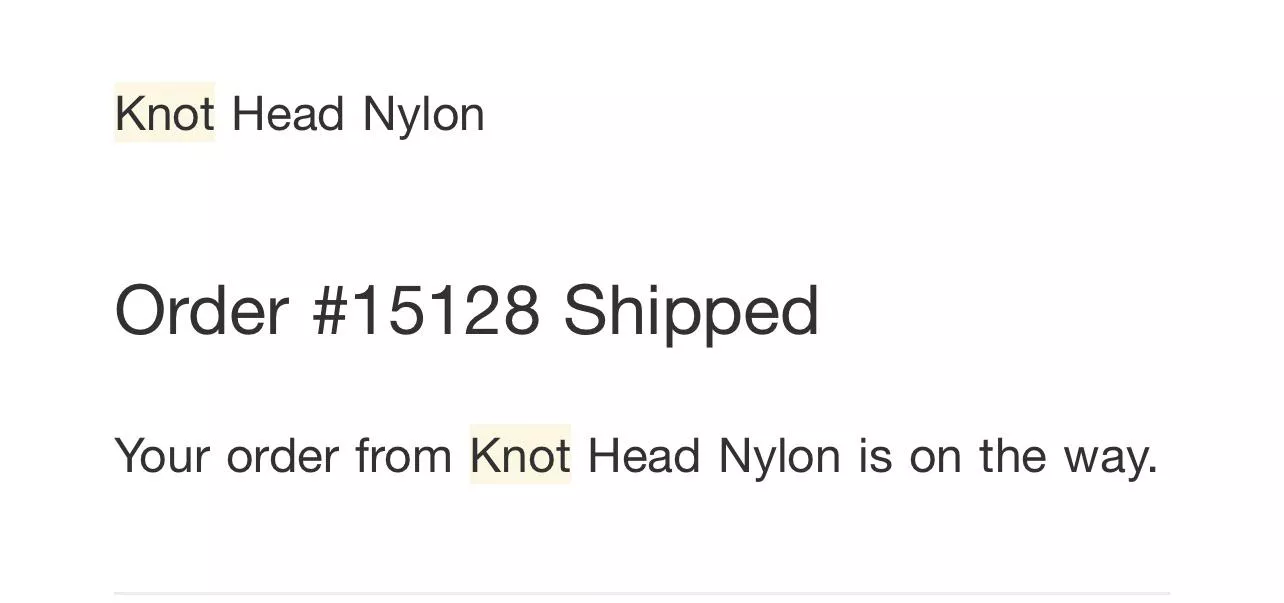Image resolution: width=1284 pixels, height=603 pixels.
Task: Click the horizontal divider line below the message
Action: pos(641,593)
